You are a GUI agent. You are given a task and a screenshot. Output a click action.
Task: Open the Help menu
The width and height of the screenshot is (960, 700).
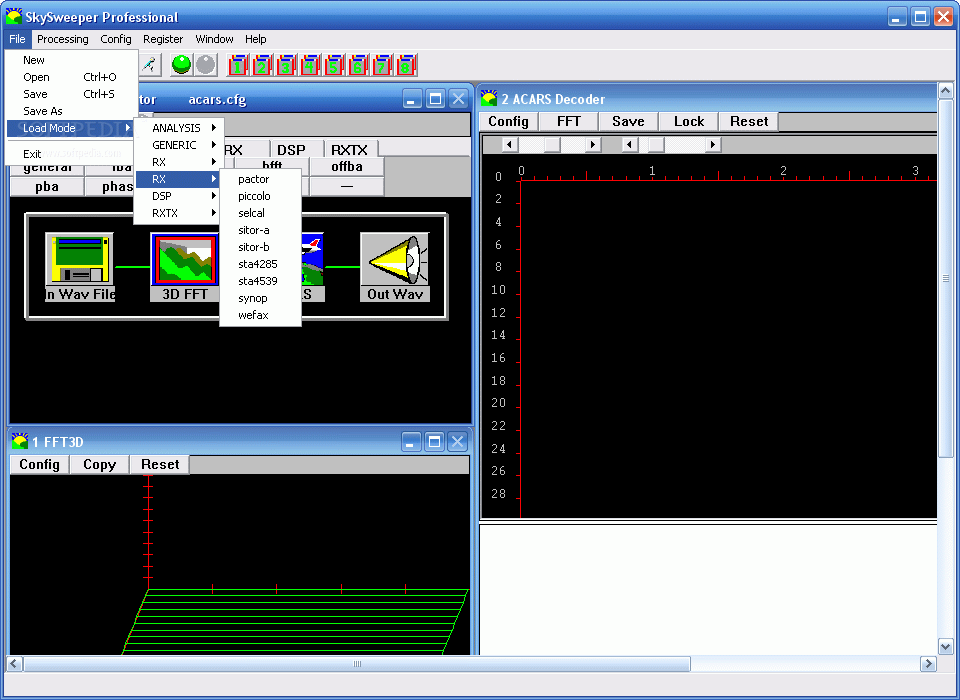[255, 39]
